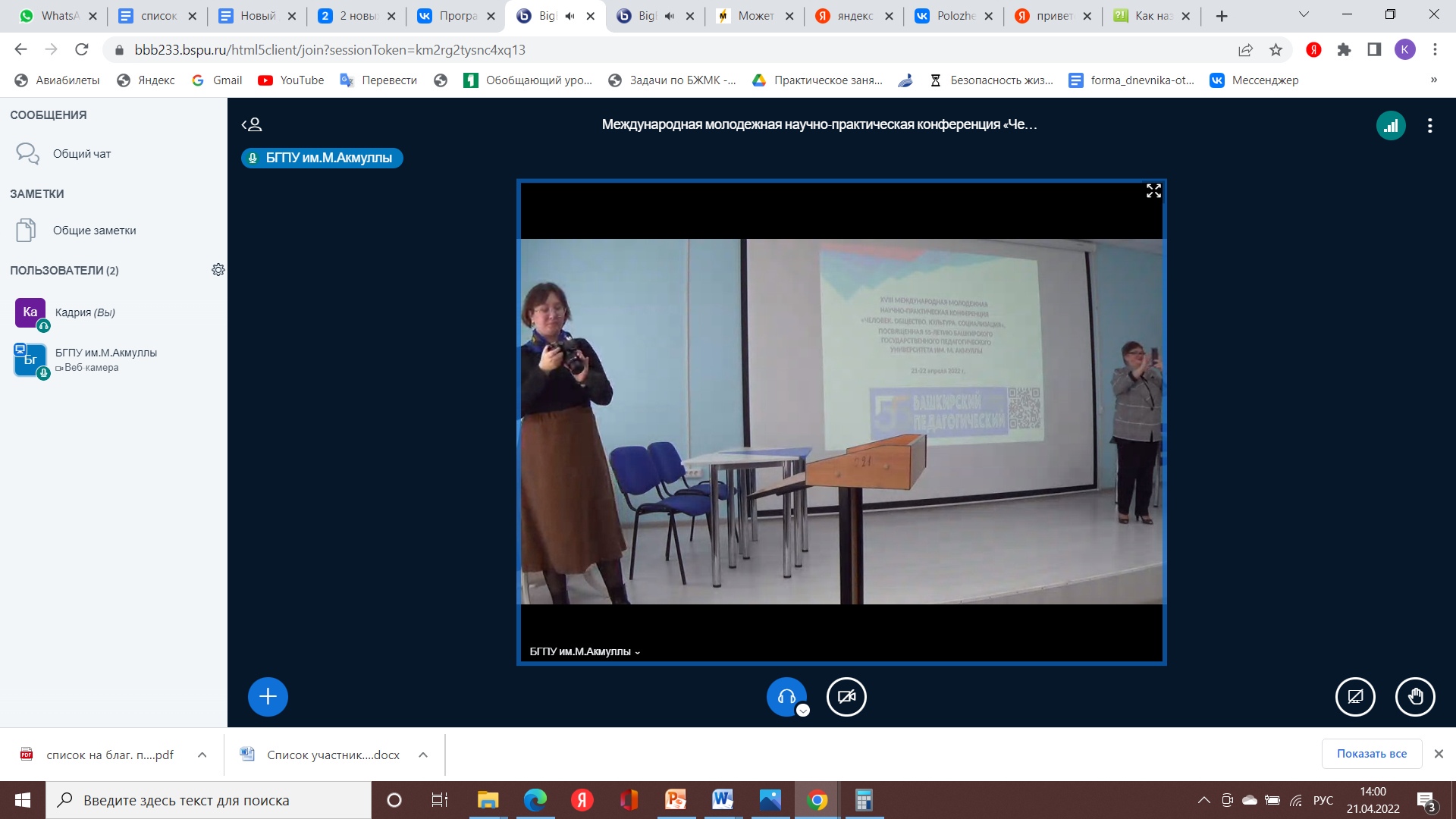Click the БГПУ им.М.Акмуллы talking indicator
Viewport: 1456px width, 819px height.
tap(322, 158)
